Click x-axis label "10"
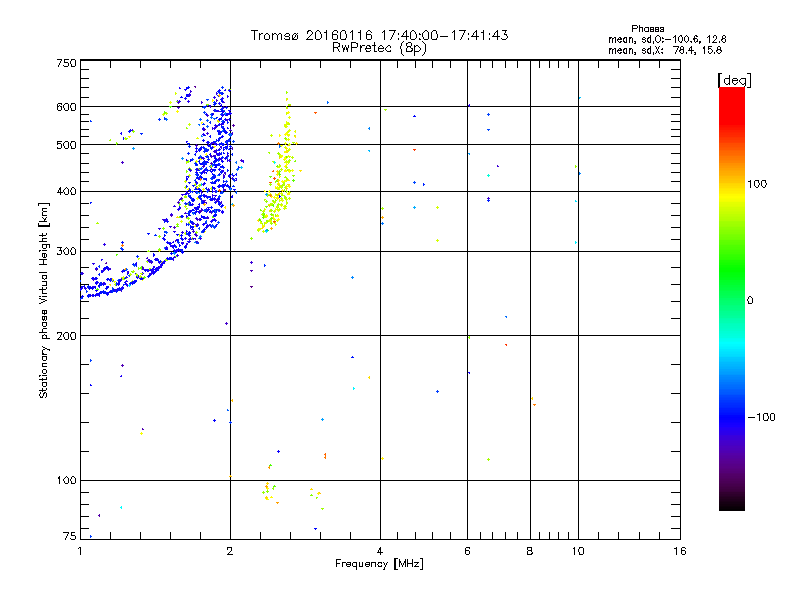Viewport: 800px width, 600px height. tap(578, 551)
